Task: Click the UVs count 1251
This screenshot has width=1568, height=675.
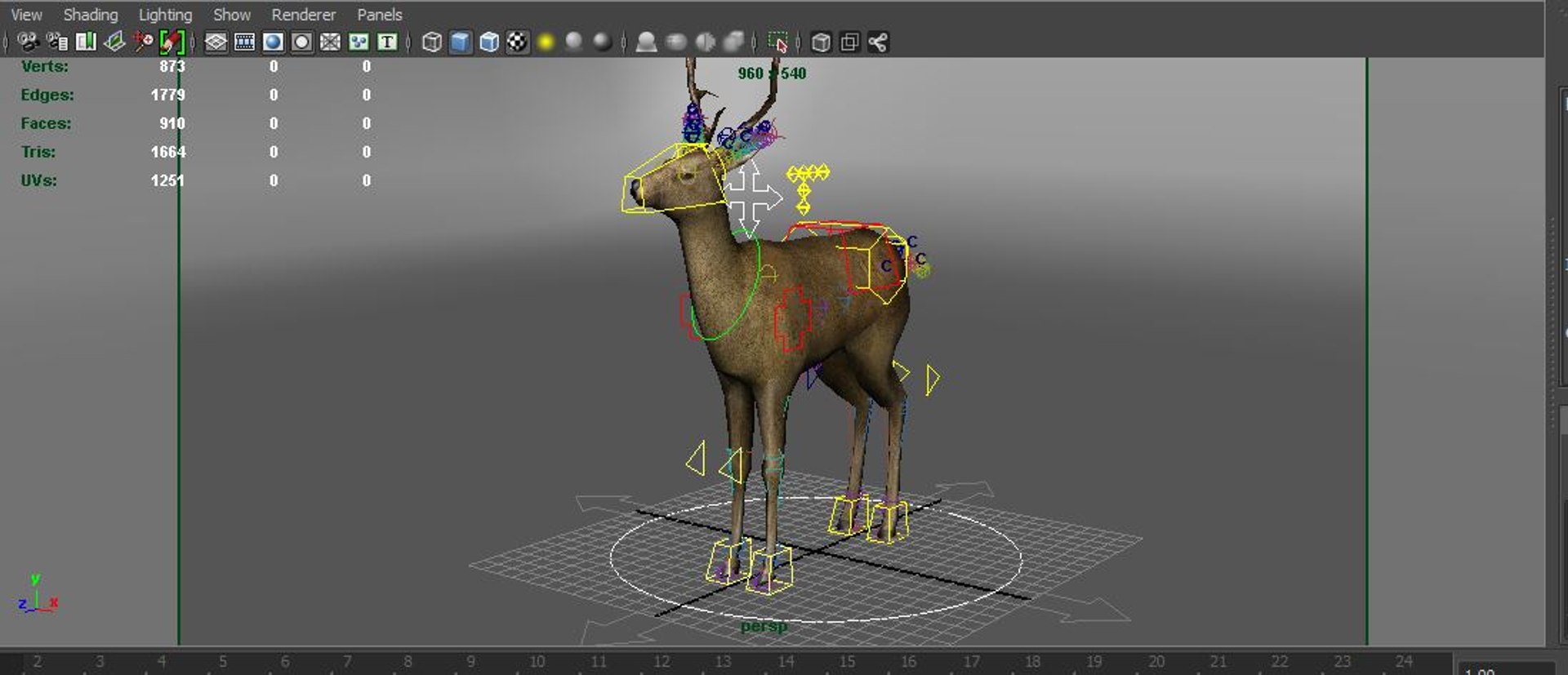Action: click(x=167, y=180)
